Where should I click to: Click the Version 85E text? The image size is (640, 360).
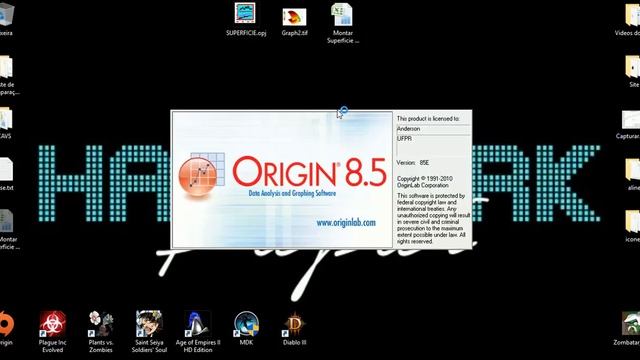[x=413, y=162]
